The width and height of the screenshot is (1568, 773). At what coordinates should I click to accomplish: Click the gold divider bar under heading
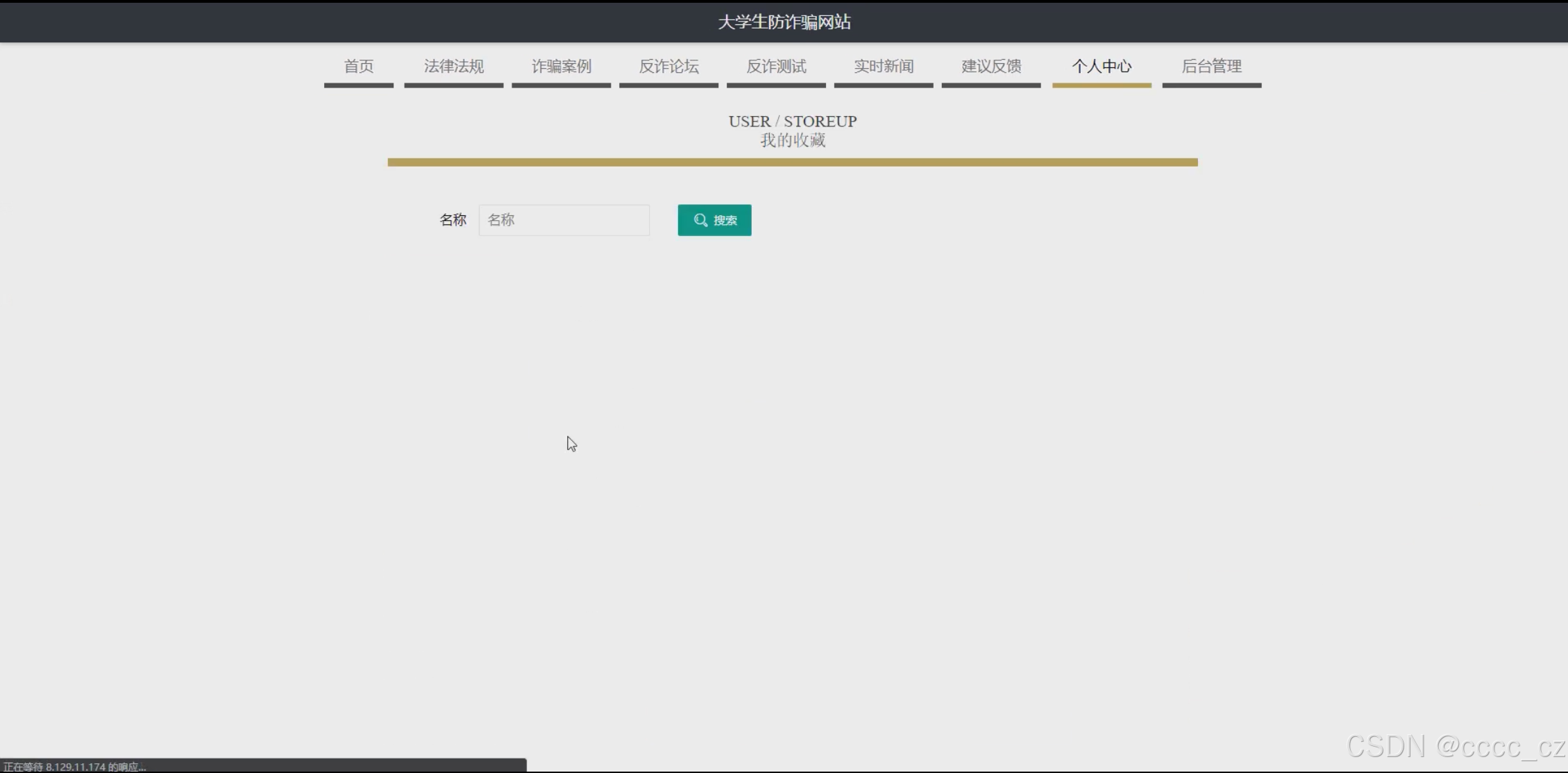(x=793, y=163)
